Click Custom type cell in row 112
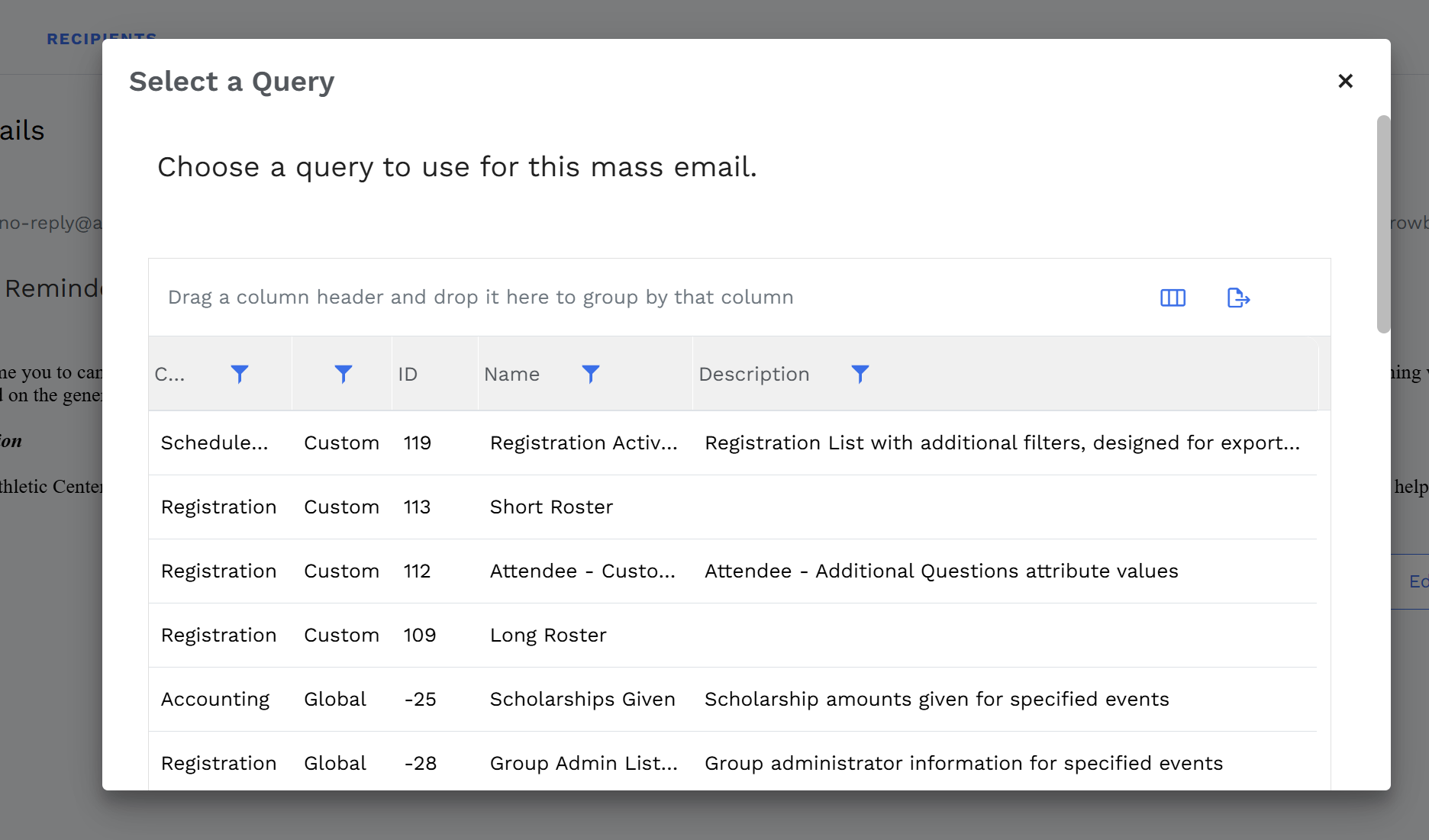This screenshot has width=1429, height=840. pos(341,571)
